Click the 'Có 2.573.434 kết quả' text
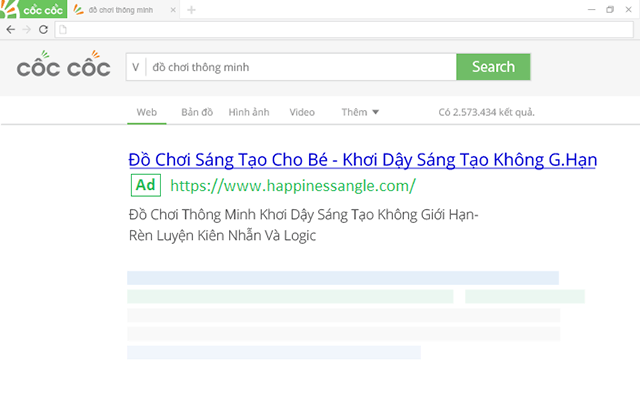 [487, 112]
